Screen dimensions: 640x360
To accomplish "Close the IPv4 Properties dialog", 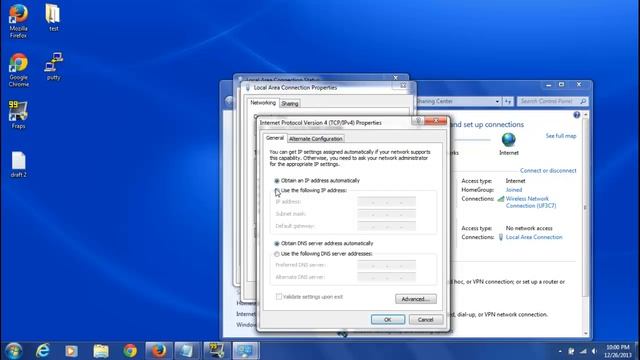I will (x=436, y=121).
